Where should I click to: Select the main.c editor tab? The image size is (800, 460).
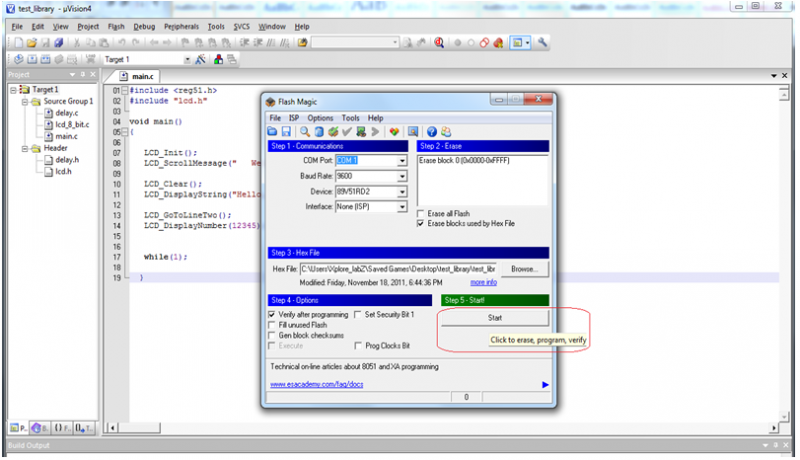point(137,76)
